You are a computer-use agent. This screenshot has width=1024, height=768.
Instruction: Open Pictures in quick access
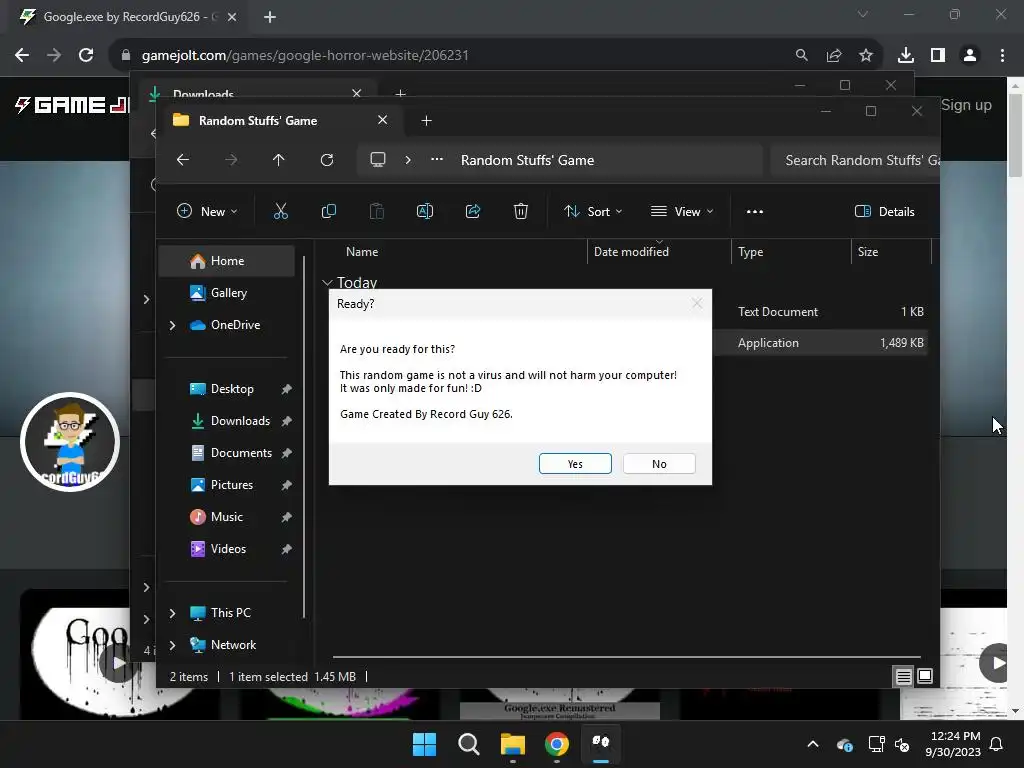(x=231, y=485)
